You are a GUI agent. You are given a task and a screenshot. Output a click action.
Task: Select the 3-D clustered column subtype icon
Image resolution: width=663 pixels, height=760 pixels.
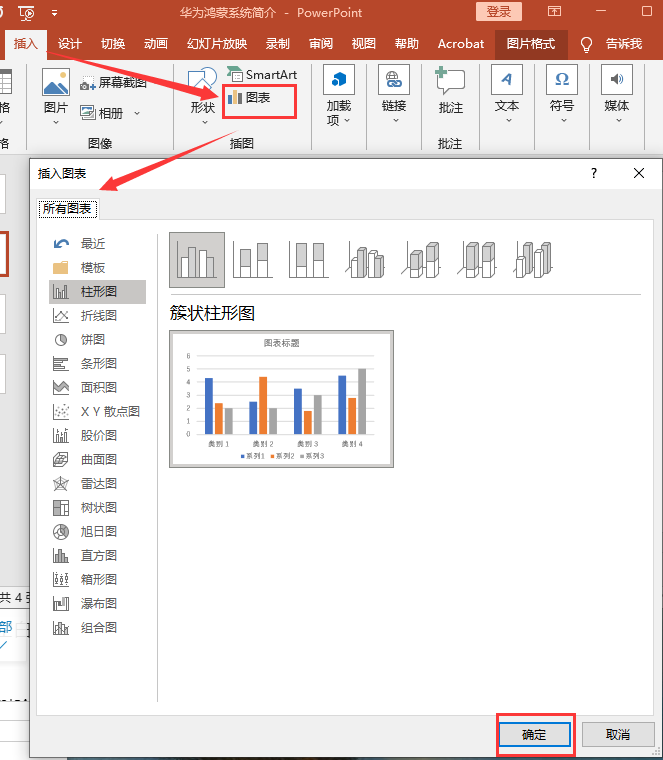[366, 260]
